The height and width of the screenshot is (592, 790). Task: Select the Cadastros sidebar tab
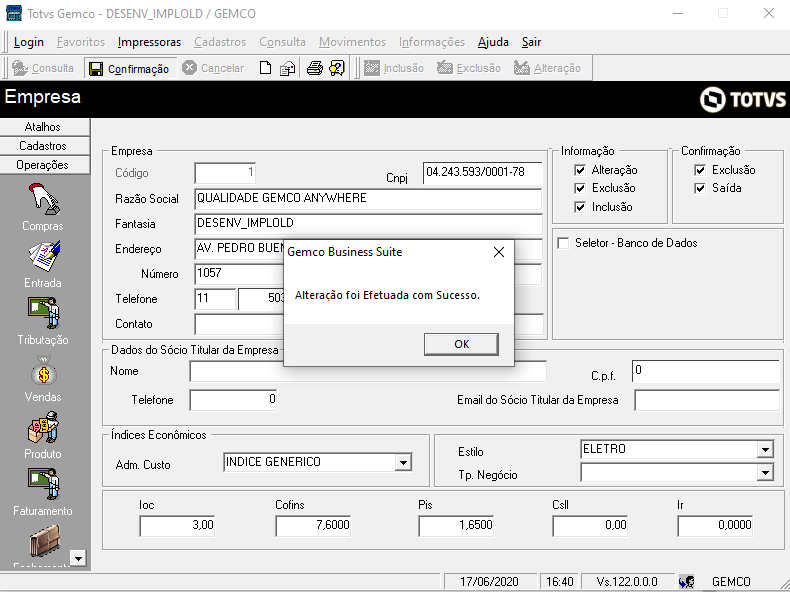[x=45, y=146]
